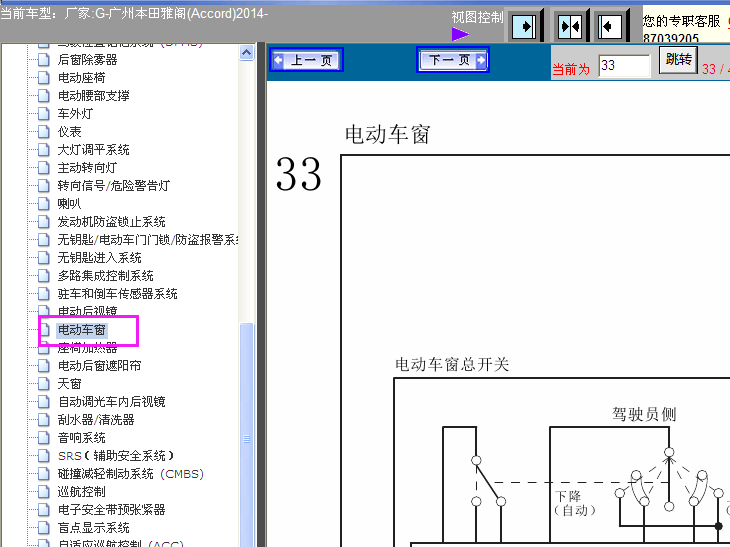The width and height of the screenshot is (730, 547).
Task: Click the expand-right view control icon
Action: coord(524,27)
